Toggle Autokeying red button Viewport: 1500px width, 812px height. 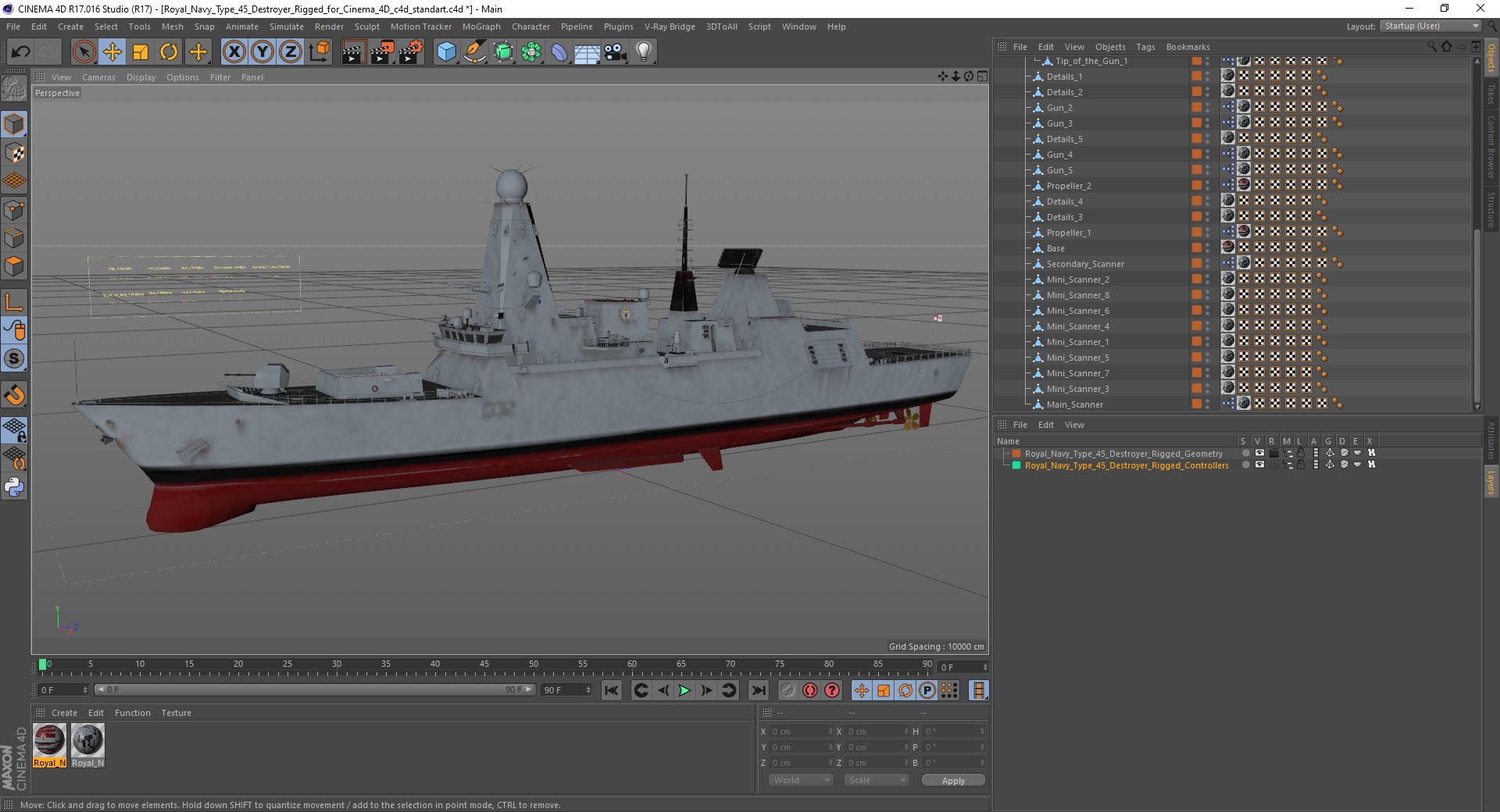click(810, 690)
